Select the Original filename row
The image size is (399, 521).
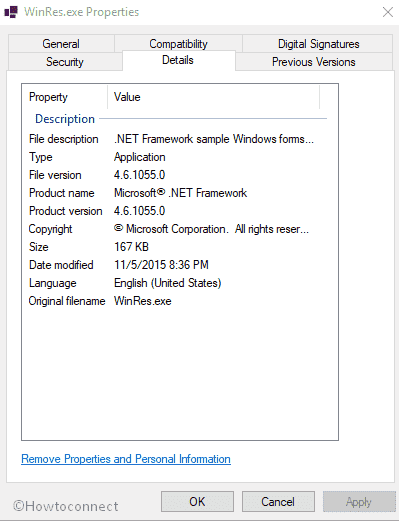[180, 301]
